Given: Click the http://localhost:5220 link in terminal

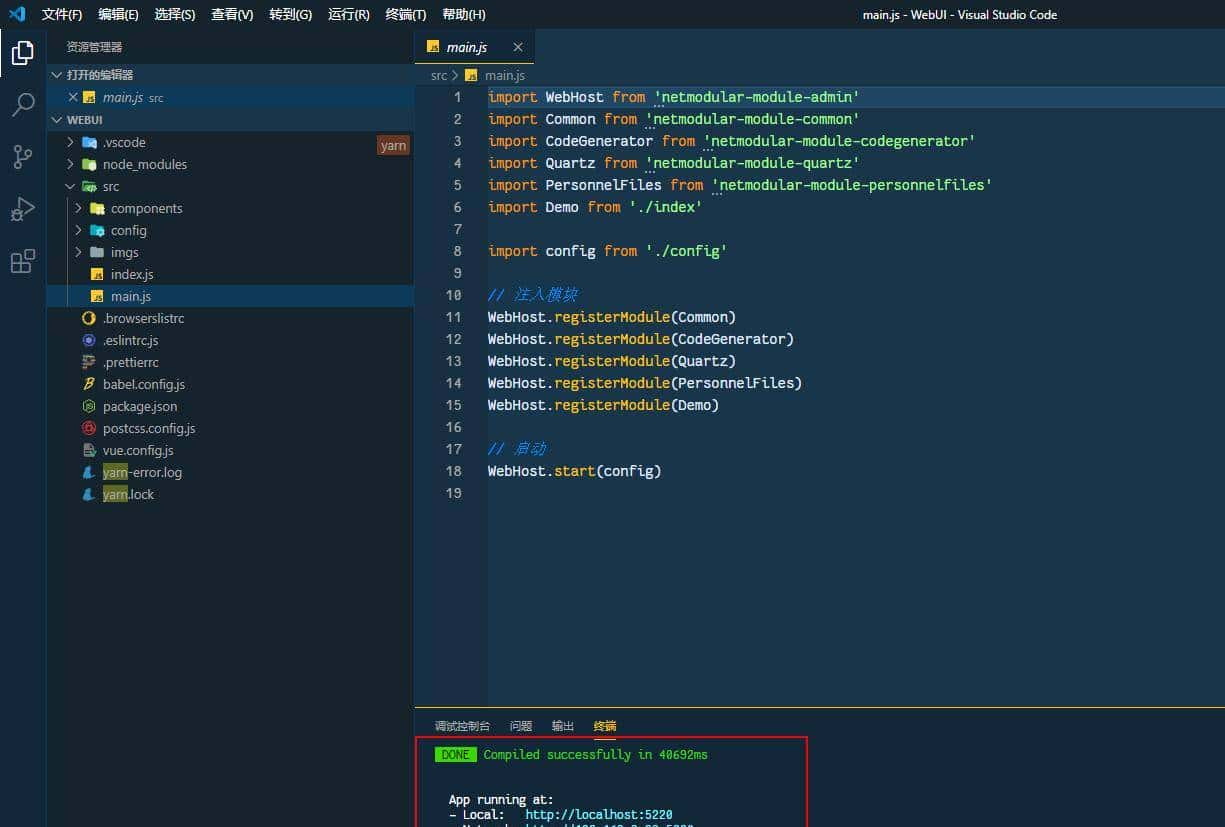Looking at the screenshot, I should pyautogui.click(x=598, y=815).
